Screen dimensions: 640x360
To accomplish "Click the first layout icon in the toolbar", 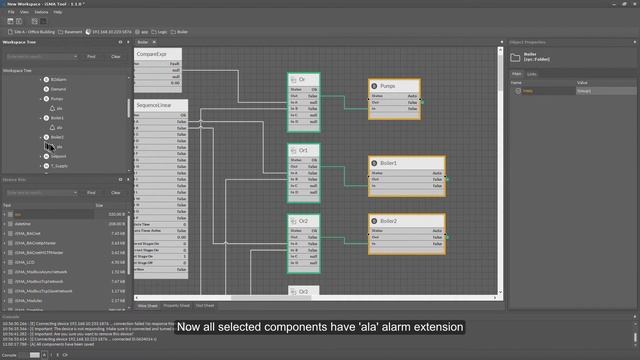I will [x=11, y=21].
